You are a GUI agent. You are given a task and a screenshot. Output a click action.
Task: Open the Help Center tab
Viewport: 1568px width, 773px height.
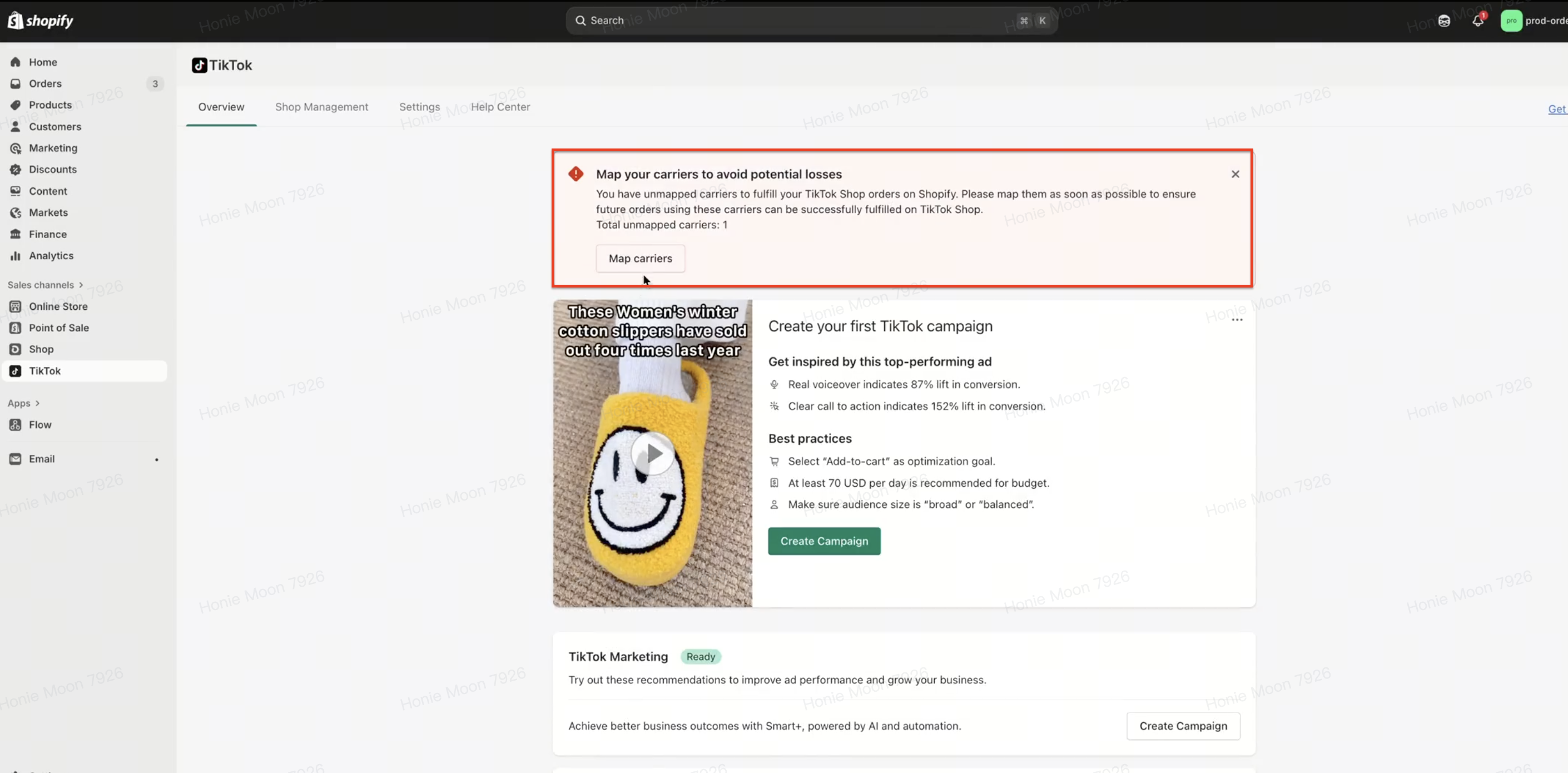pos(500,107)
